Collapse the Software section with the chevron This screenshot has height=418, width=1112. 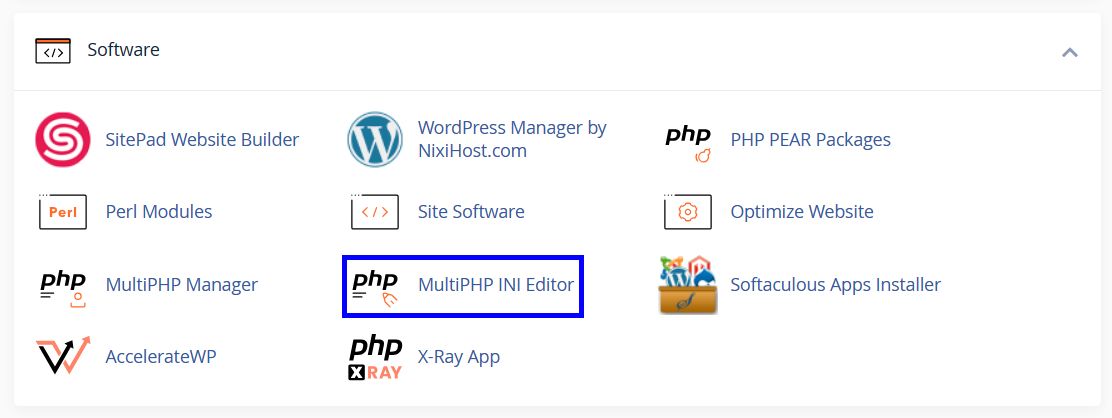point(1070,51)
